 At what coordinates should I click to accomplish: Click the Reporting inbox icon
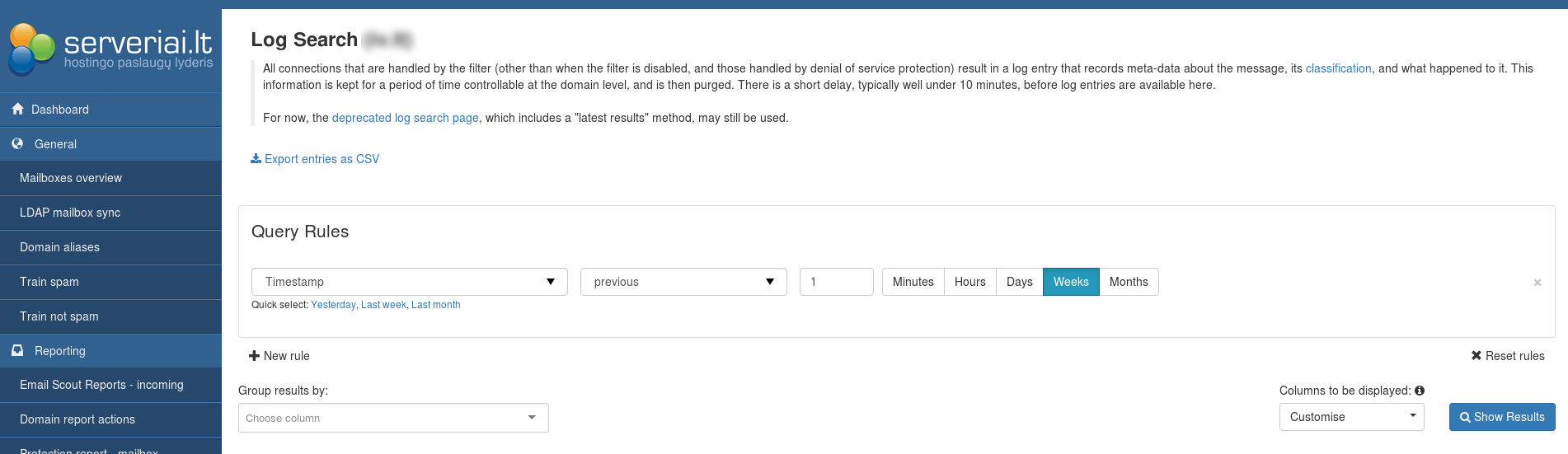17,350
